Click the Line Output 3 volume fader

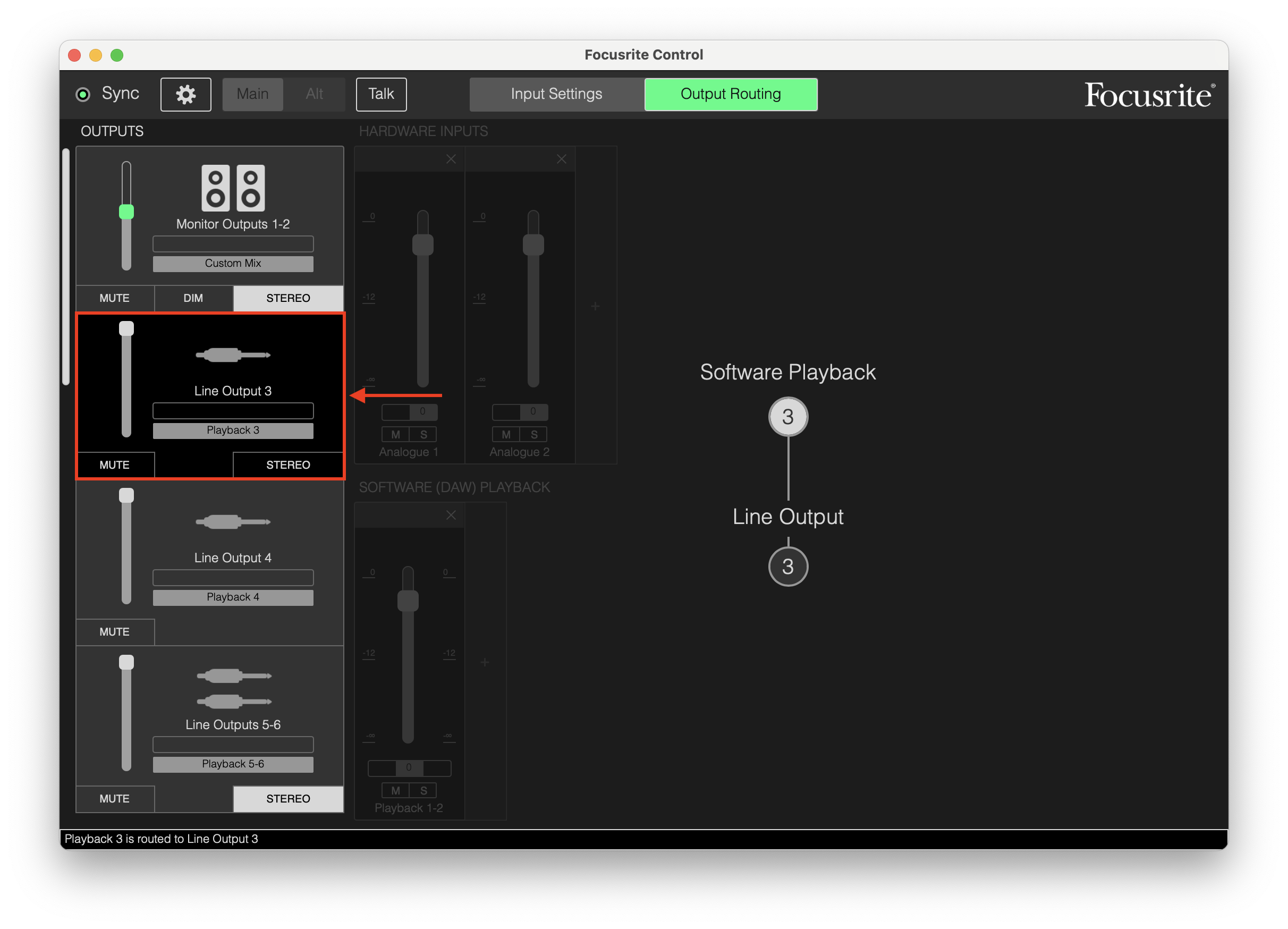(x=126, y=329)
